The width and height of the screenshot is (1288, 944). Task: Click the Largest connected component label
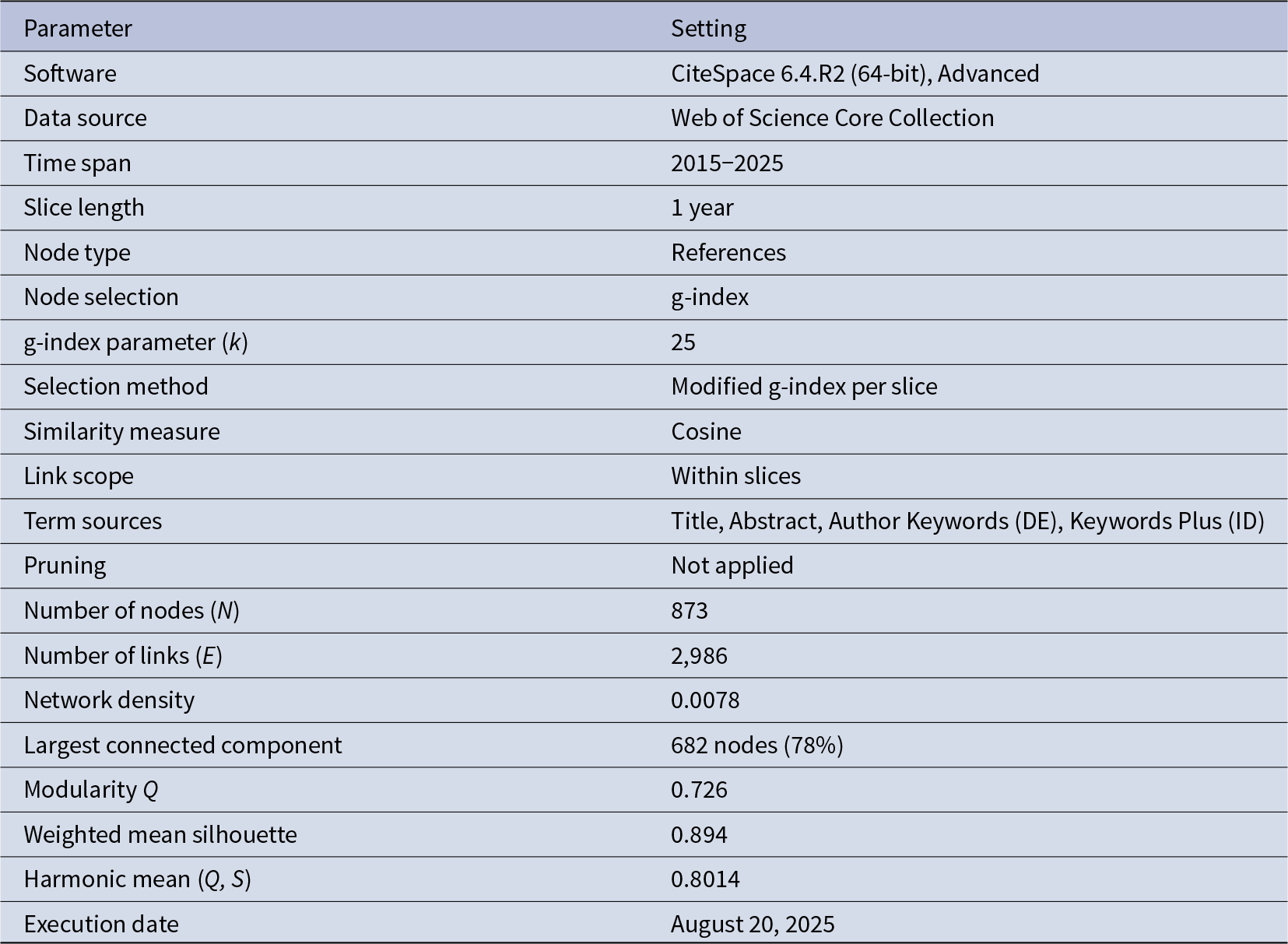tap(183, 745)
